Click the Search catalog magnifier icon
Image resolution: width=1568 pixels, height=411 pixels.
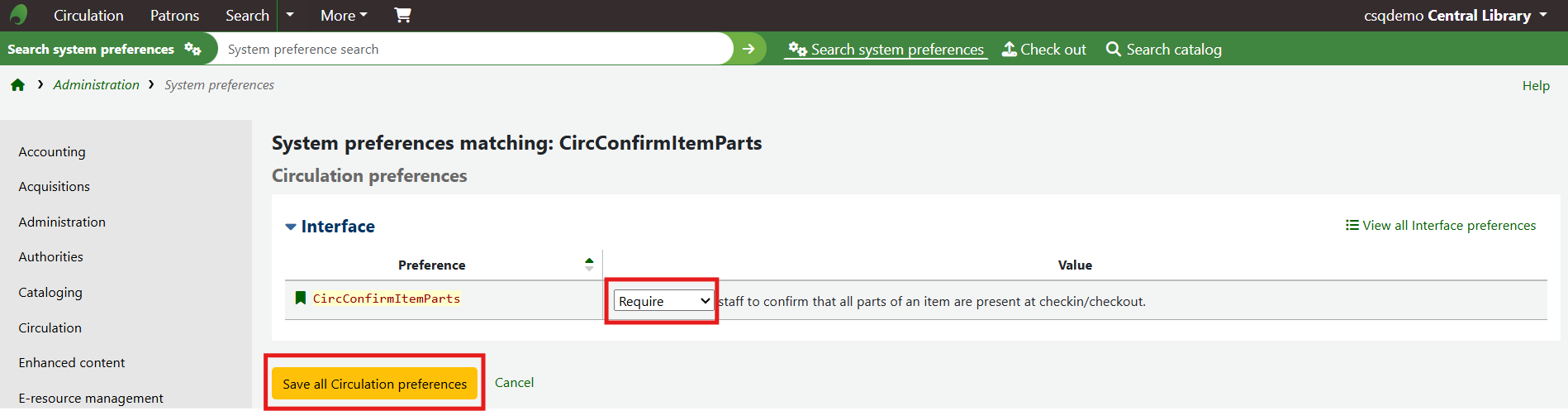1114,50
